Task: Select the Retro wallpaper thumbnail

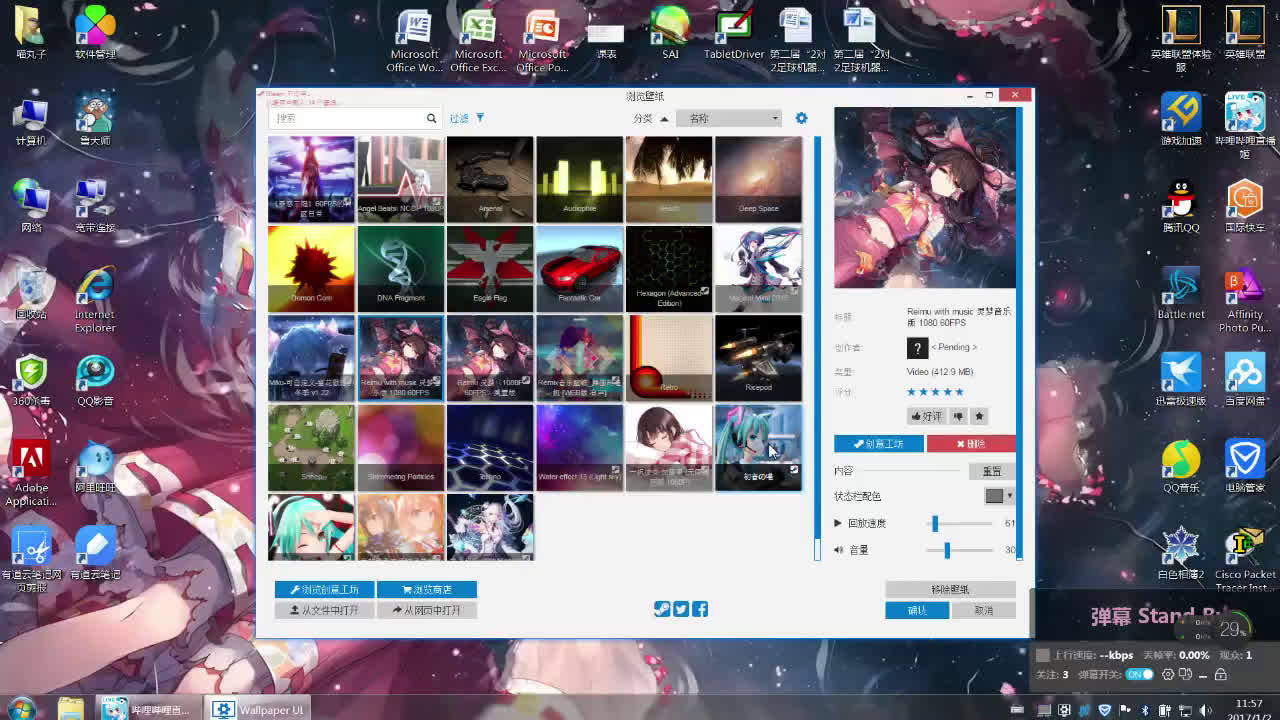Action: tap(669, 358)
